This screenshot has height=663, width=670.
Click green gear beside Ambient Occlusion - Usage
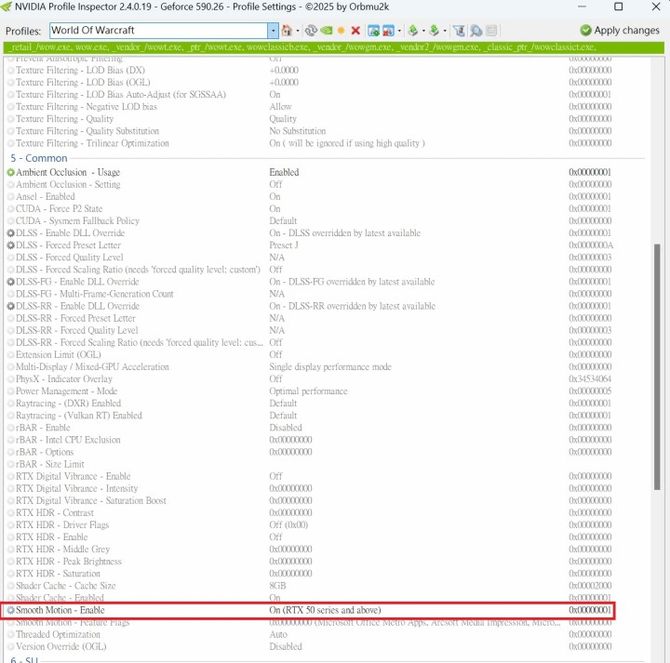(x=11, y=172)
